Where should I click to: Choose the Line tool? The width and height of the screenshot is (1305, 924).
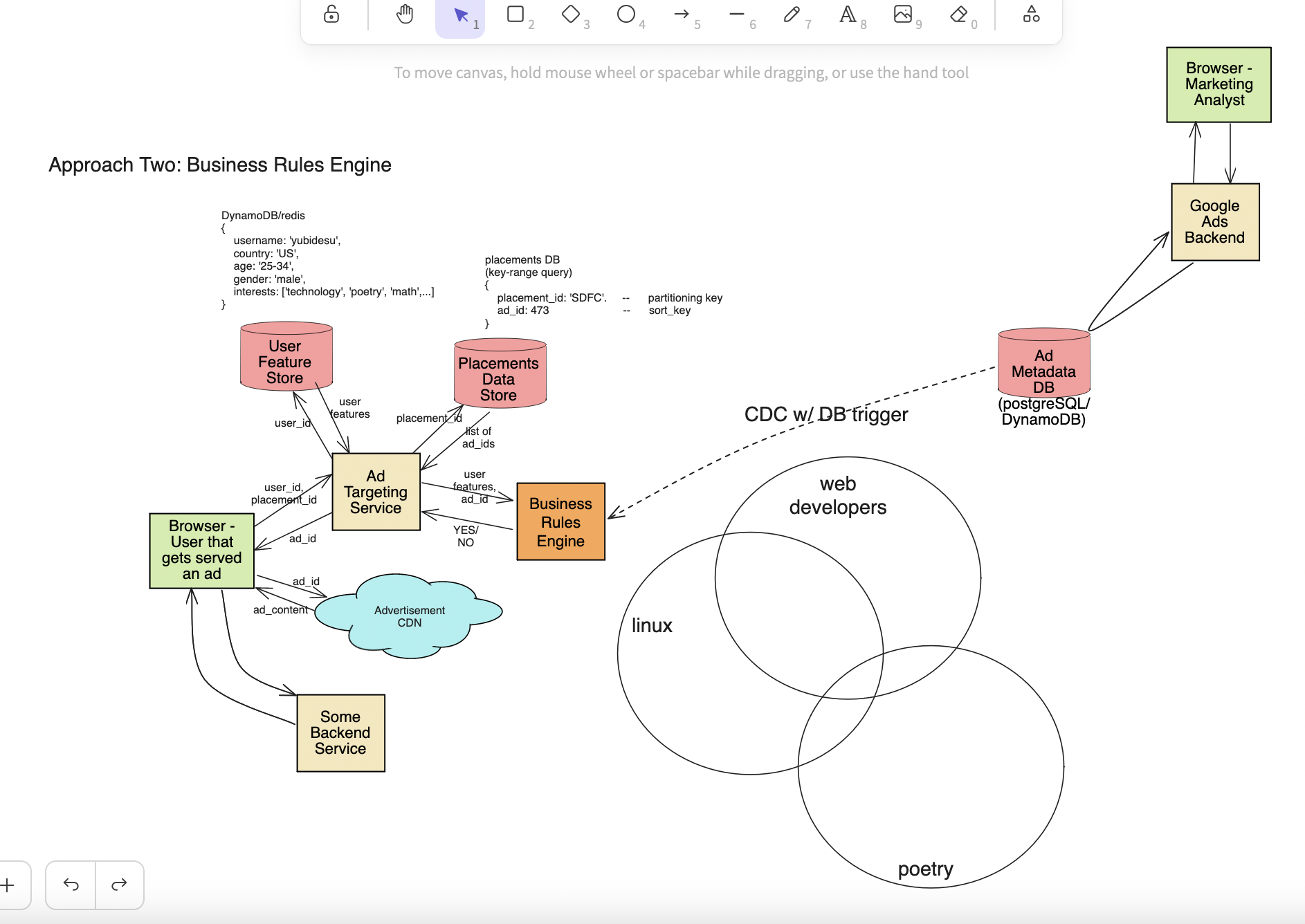[737, 15]
